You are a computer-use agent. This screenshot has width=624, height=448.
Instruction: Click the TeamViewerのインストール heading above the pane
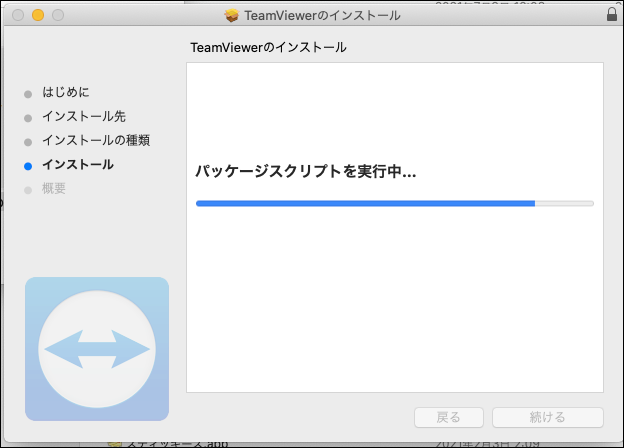(268, 47)
